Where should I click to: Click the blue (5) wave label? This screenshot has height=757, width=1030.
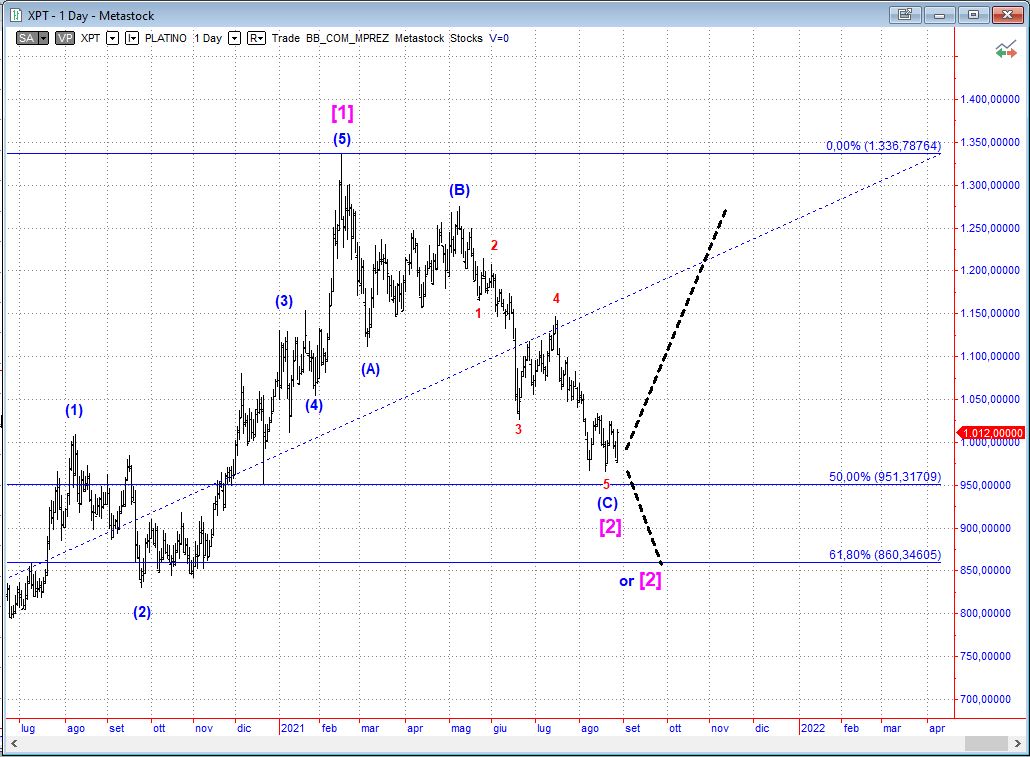342,139
